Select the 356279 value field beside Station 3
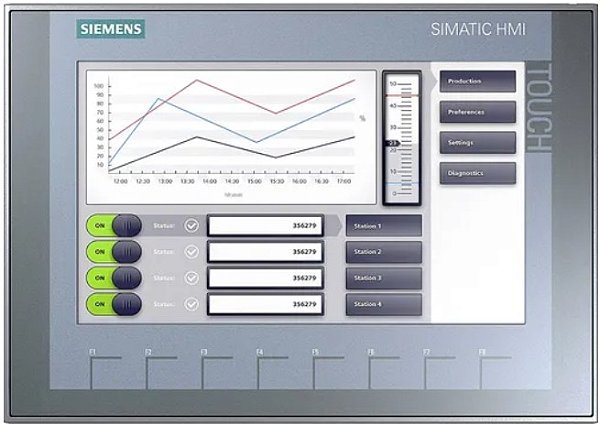This screenshot has height=425, width=600. [266, 278]
